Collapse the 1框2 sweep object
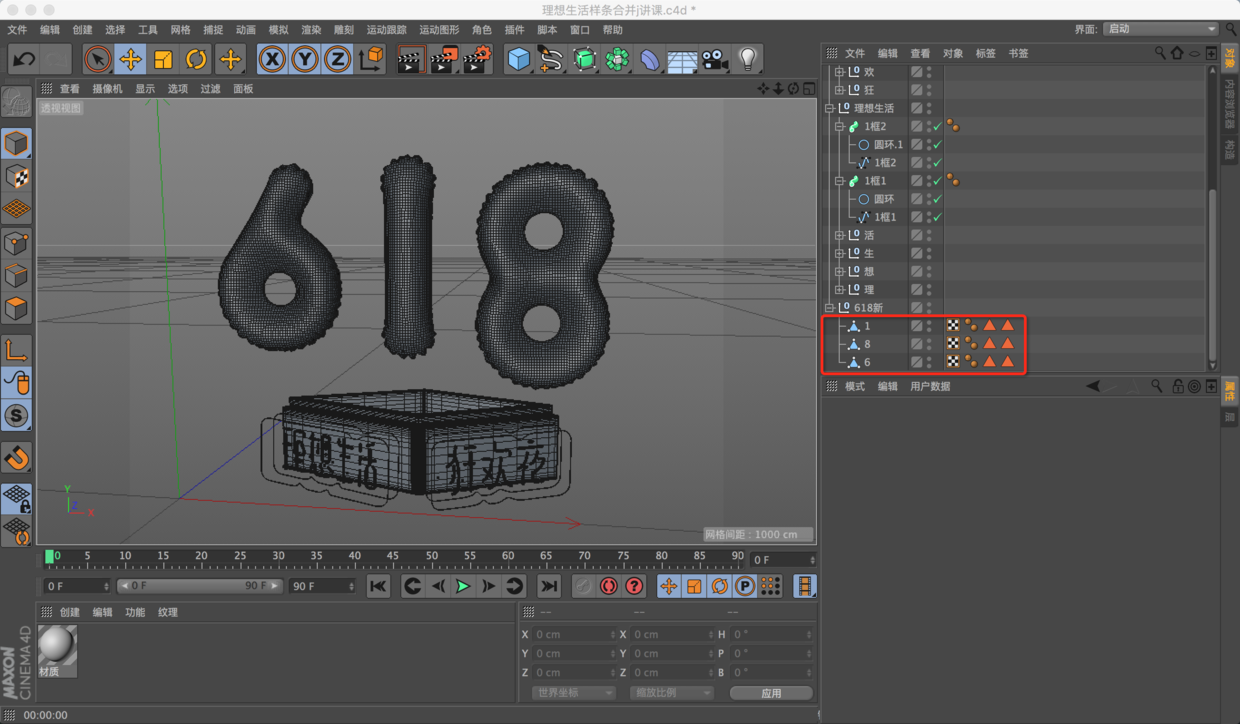Image resolution: width=1240 pixels, height=724 pixels. coord(840,127)
